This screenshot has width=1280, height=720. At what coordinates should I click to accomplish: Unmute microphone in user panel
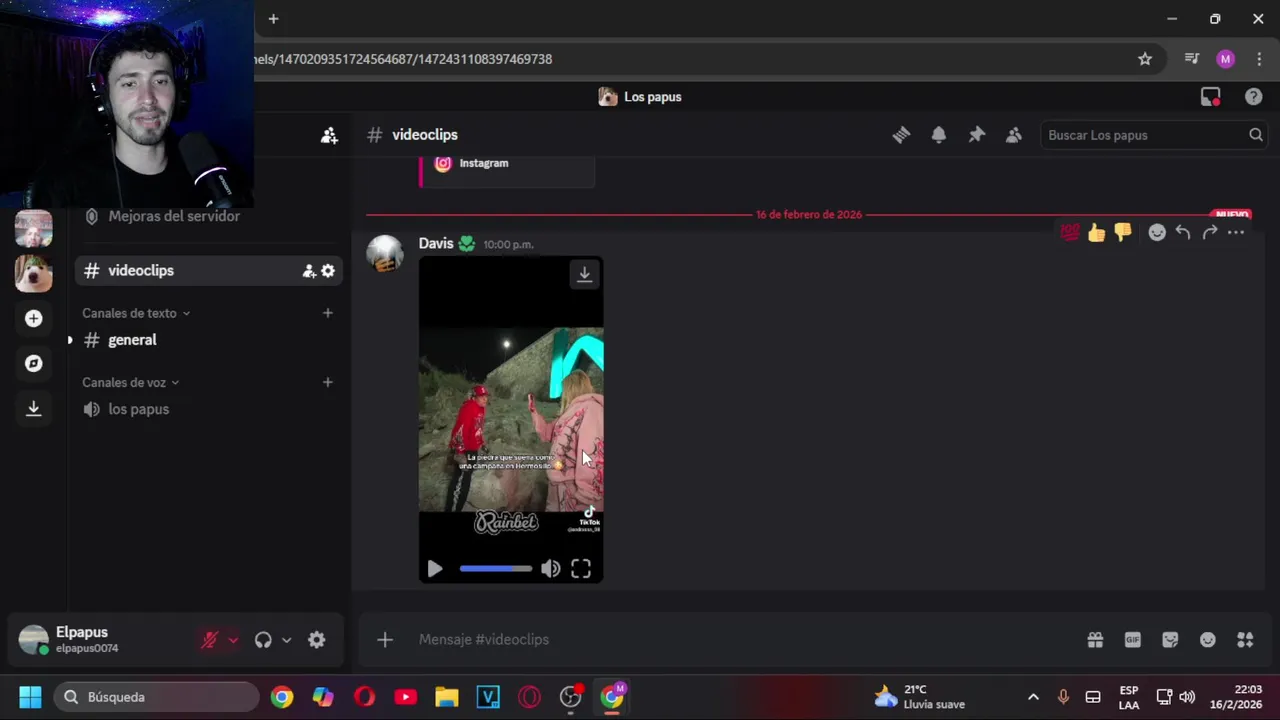coord(209,640)
